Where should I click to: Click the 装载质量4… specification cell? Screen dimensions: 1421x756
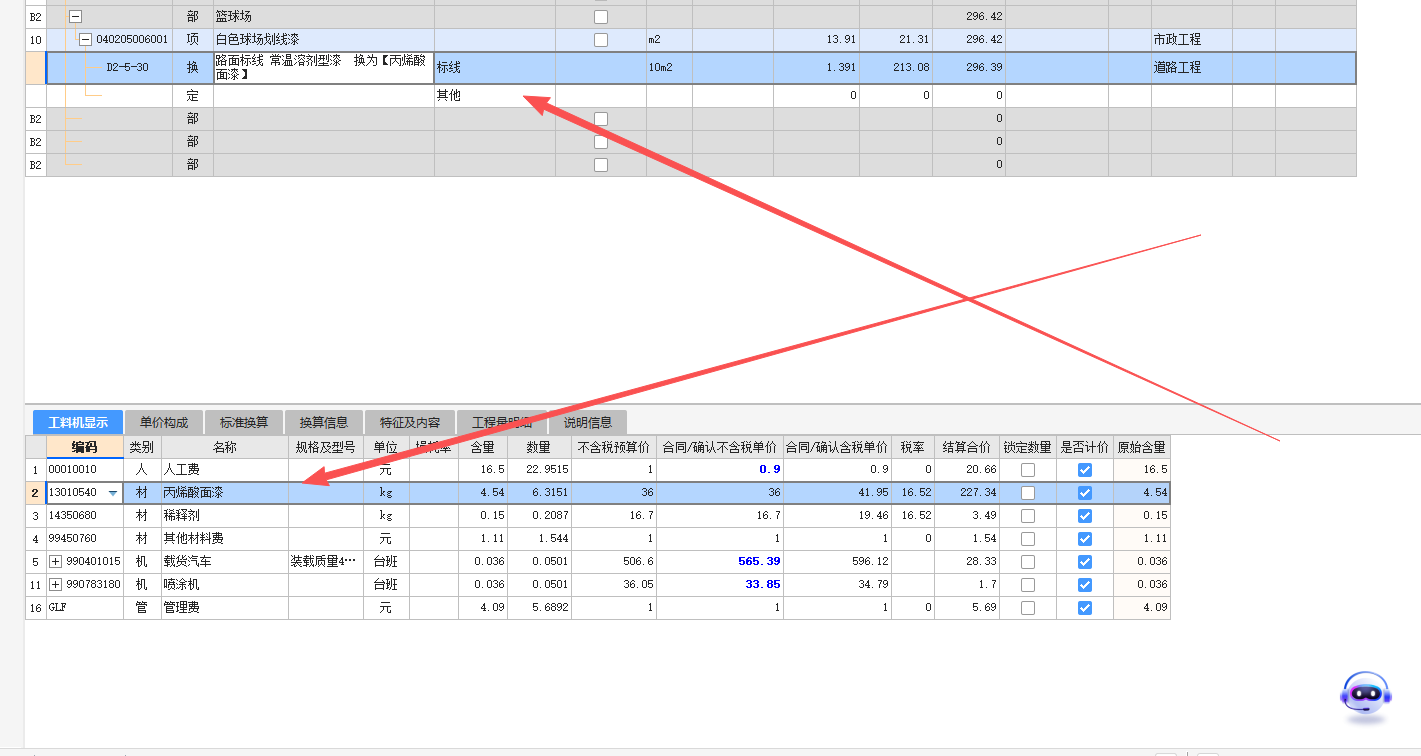pos(325,562)
